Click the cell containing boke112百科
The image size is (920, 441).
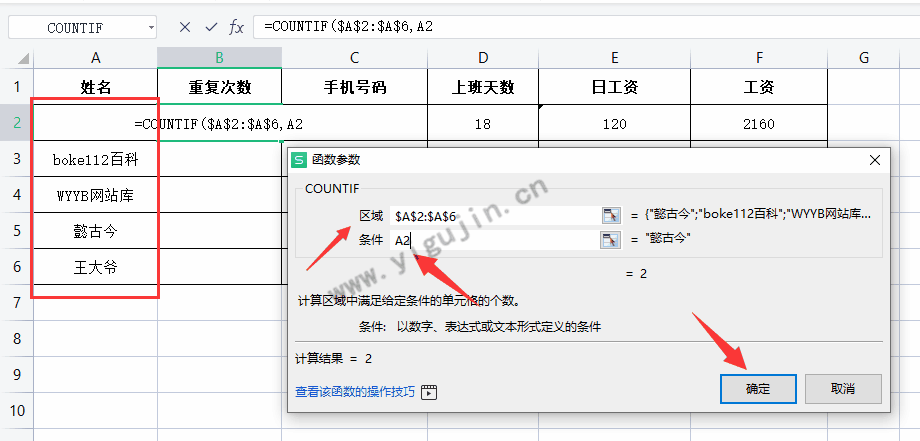(x=96, y=159)
